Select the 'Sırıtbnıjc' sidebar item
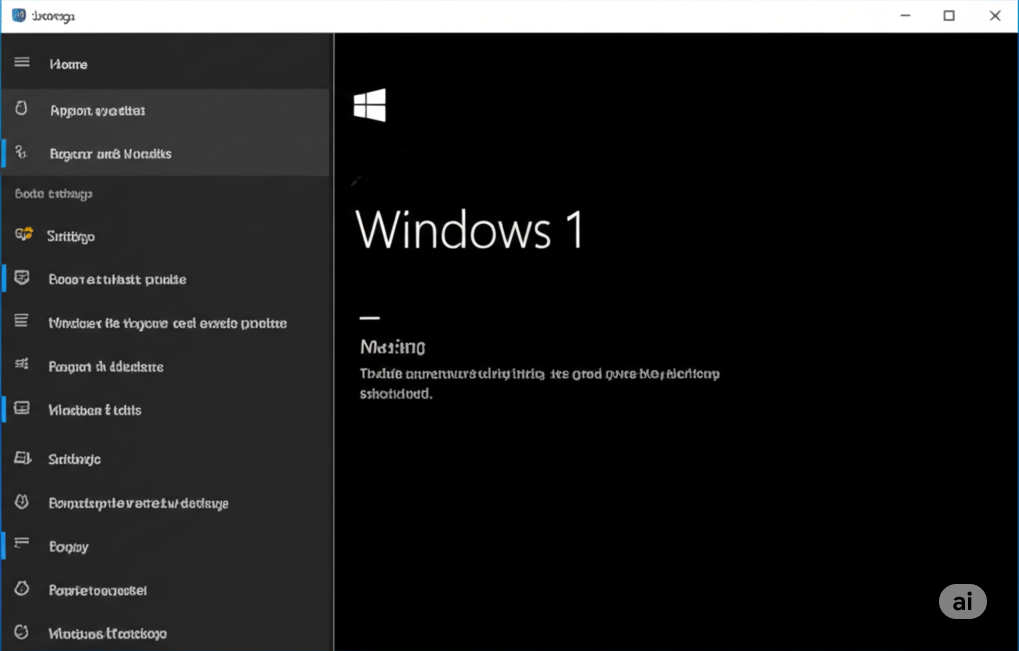Viewport: 1019px width, 651px height. [x=75, y=459]
